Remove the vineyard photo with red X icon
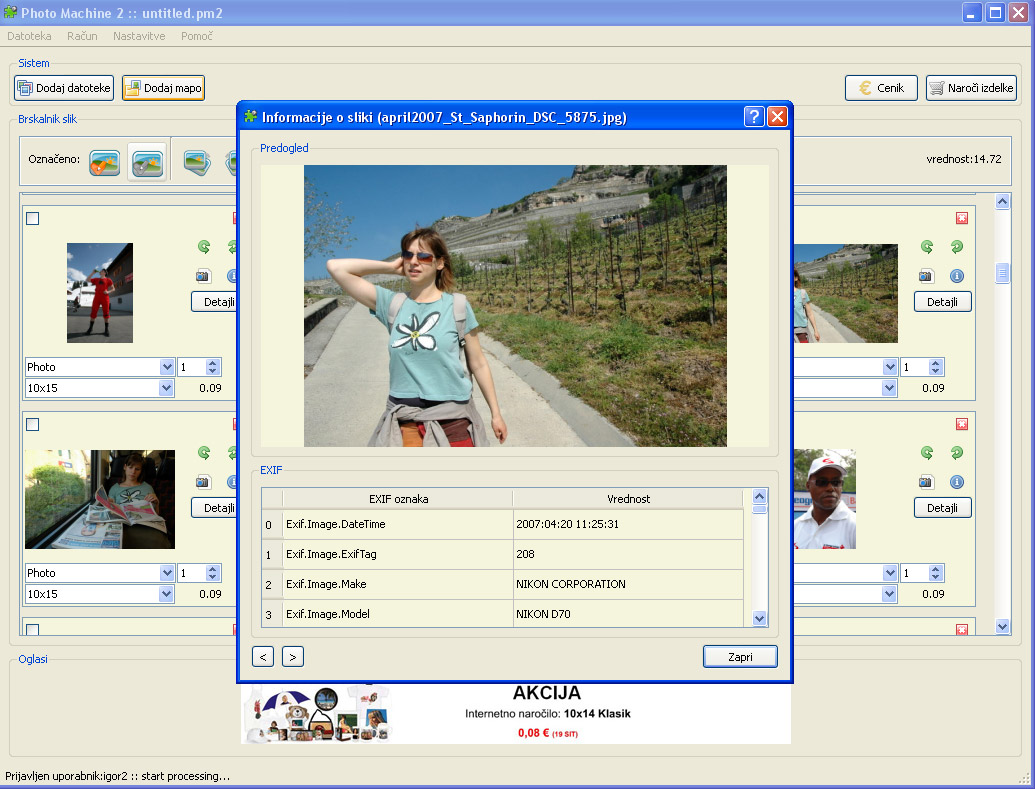This screenshot has width=1035, height=789. click(961, 218)
